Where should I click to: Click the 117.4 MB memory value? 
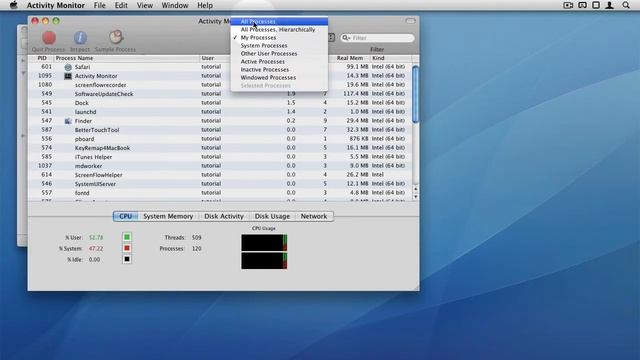pos(356,94)
